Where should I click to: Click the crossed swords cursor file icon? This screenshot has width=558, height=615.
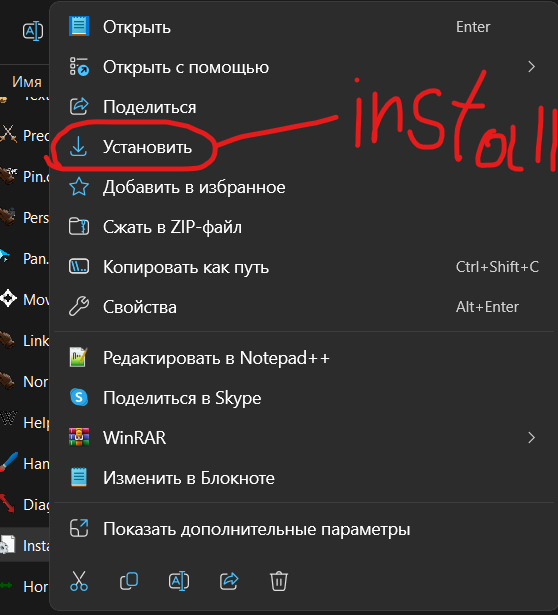coord(8,134)
